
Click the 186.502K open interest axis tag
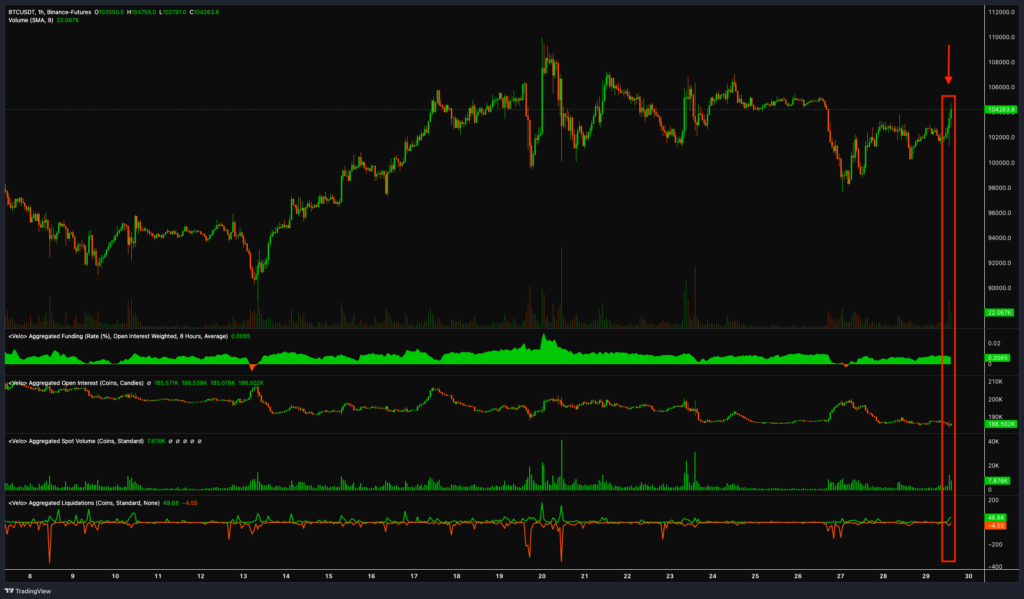[x=1000, y=424]
